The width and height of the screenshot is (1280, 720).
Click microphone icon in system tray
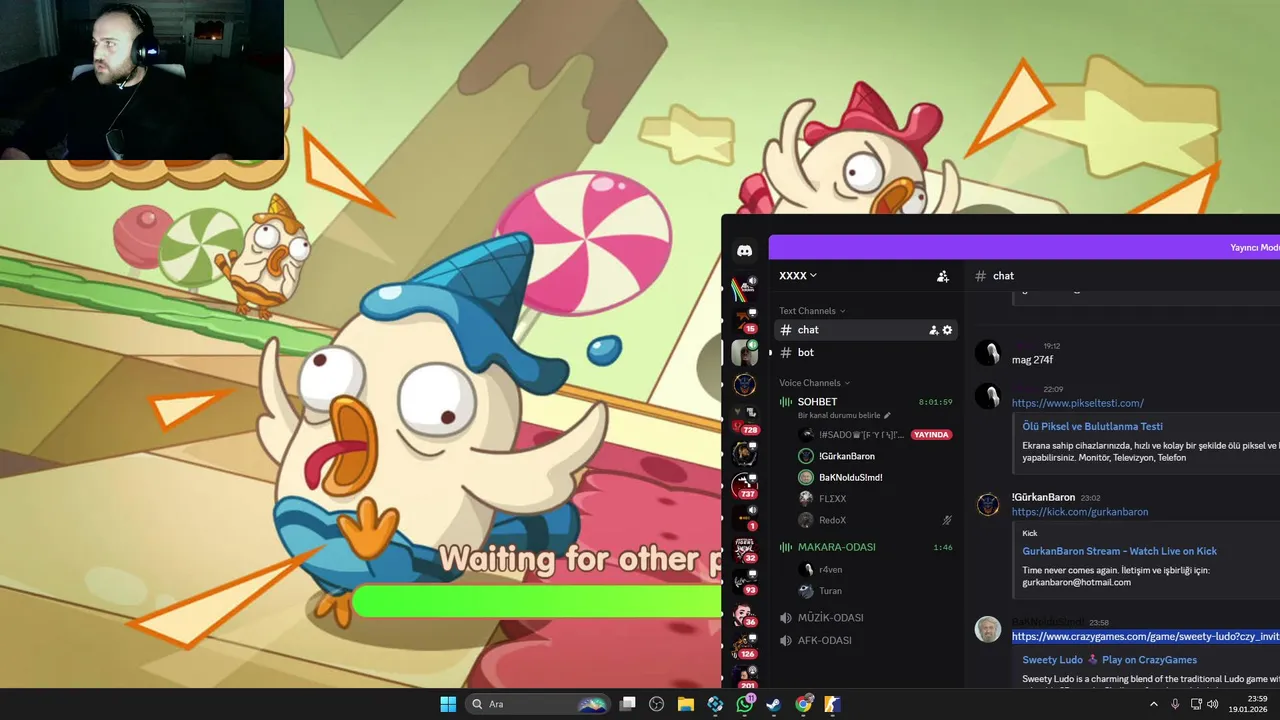pyautogui.click(x=1175, y=704)
